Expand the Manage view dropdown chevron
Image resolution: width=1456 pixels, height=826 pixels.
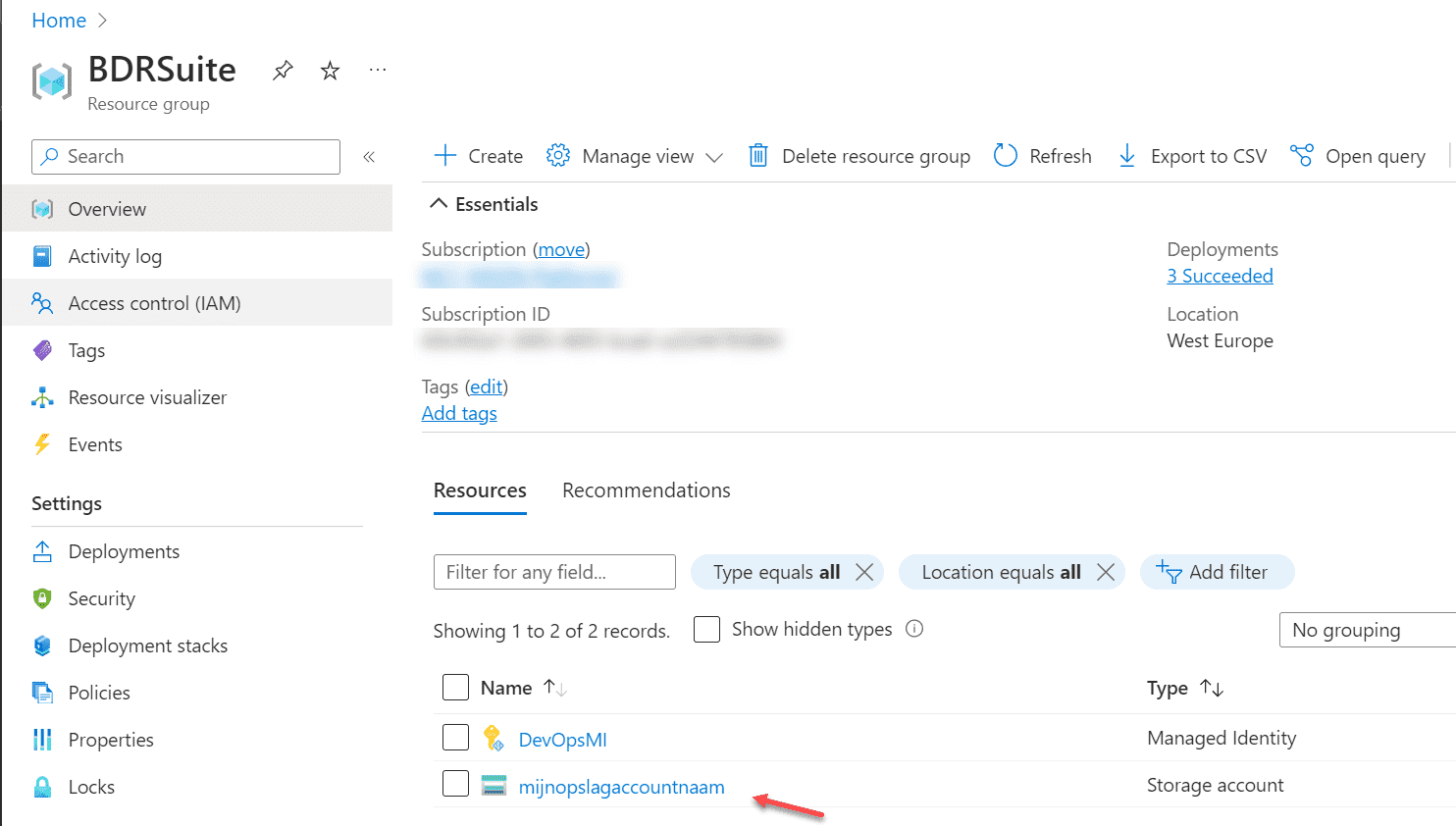click(714, 157)
